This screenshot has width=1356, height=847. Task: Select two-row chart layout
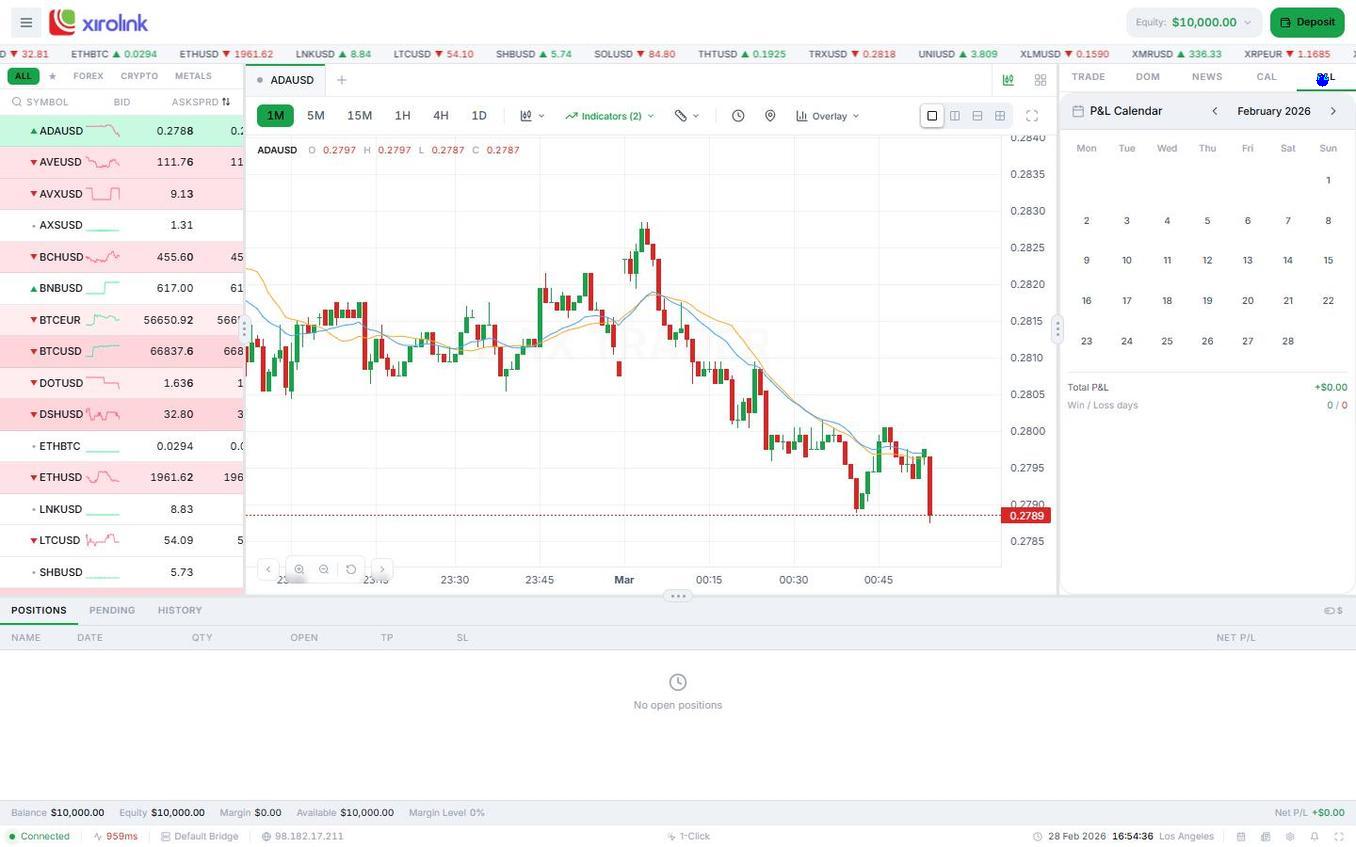click(x=977, y=116)
